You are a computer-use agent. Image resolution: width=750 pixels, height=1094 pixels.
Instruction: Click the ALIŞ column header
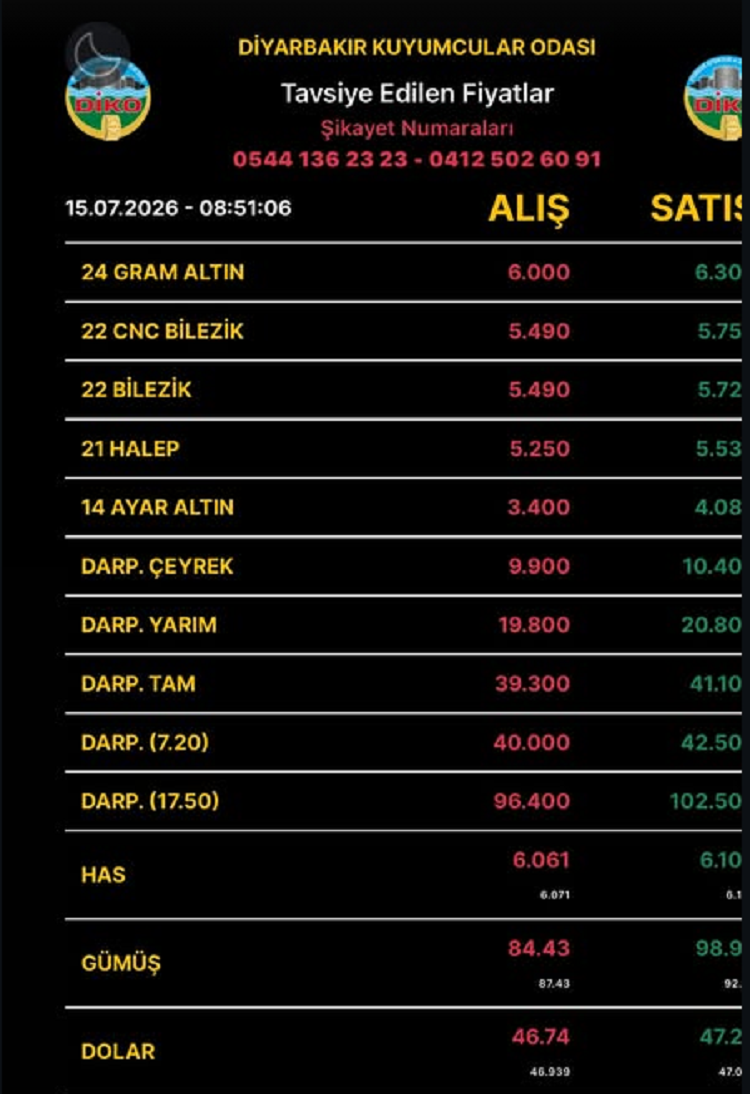click(529, 208)
